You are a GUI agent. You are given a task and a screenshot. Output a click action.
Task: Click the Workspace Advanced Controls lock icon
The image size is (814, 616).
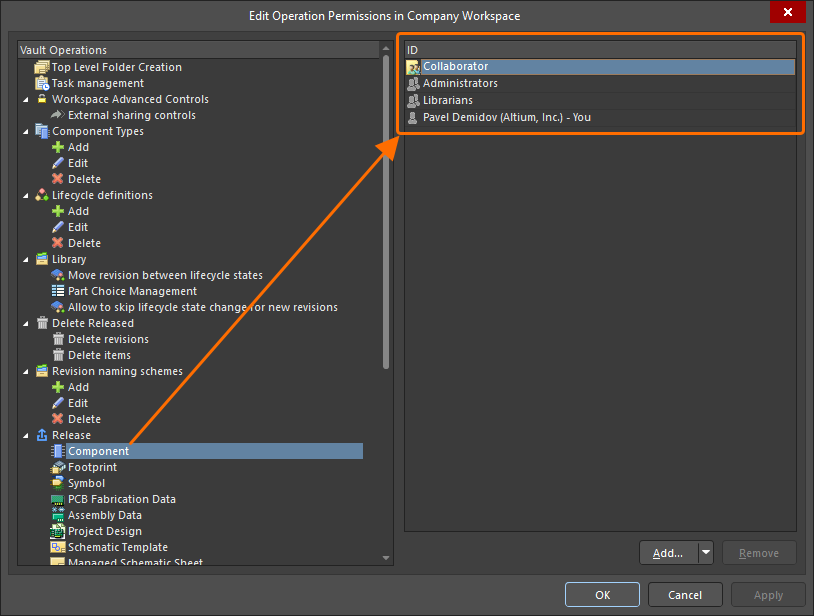tap(42, 99)
